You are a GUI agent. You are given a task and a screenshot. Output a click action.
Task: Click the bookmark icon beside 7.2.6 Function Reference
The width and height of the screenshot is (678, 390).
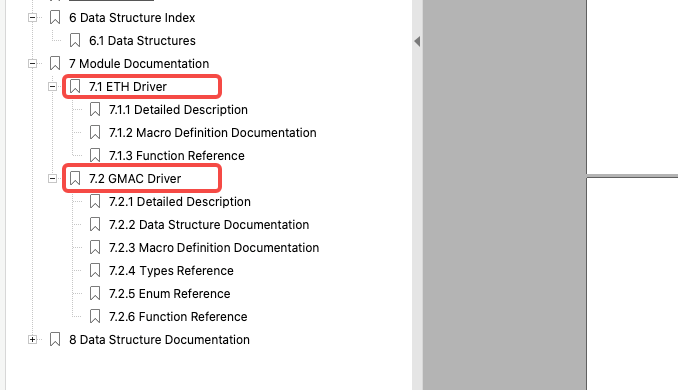point(95,316)
